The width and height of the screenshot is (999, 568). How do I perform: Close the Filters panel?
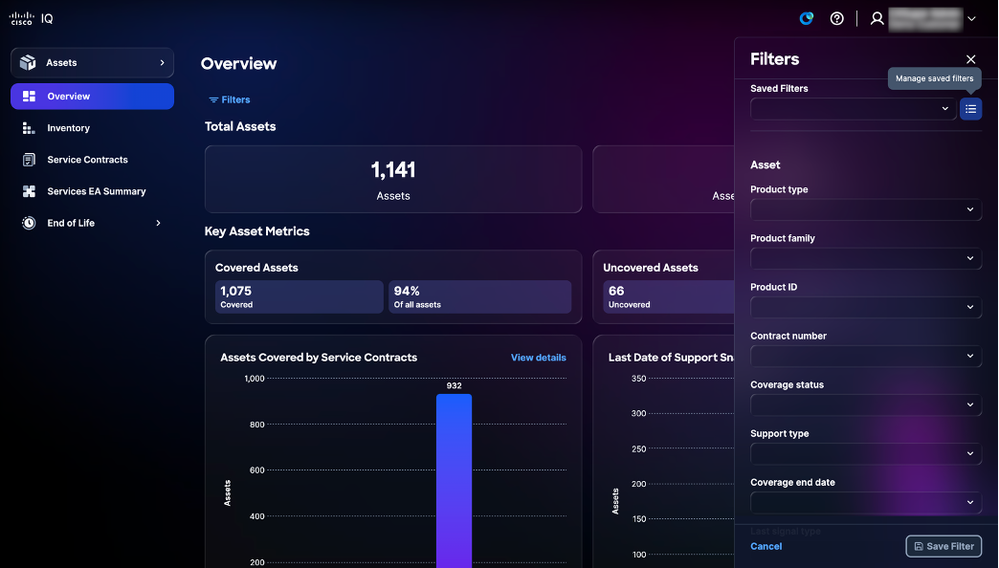coord(970,59)
